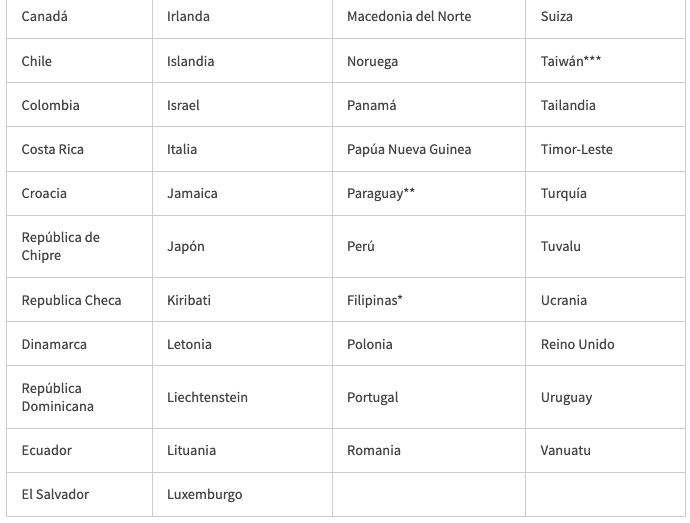Select the Vanuatu cell
The height and width of the screenshot is (523, 690).
point(566,450)
